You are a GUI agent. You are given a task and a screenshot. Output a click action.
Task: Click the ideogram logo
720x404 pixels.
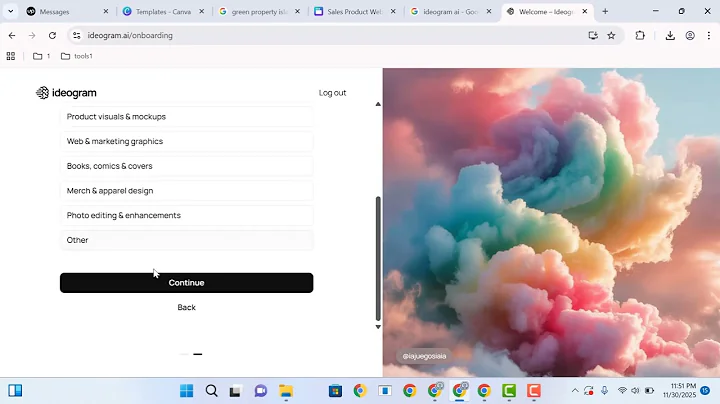tap(66, 93)
